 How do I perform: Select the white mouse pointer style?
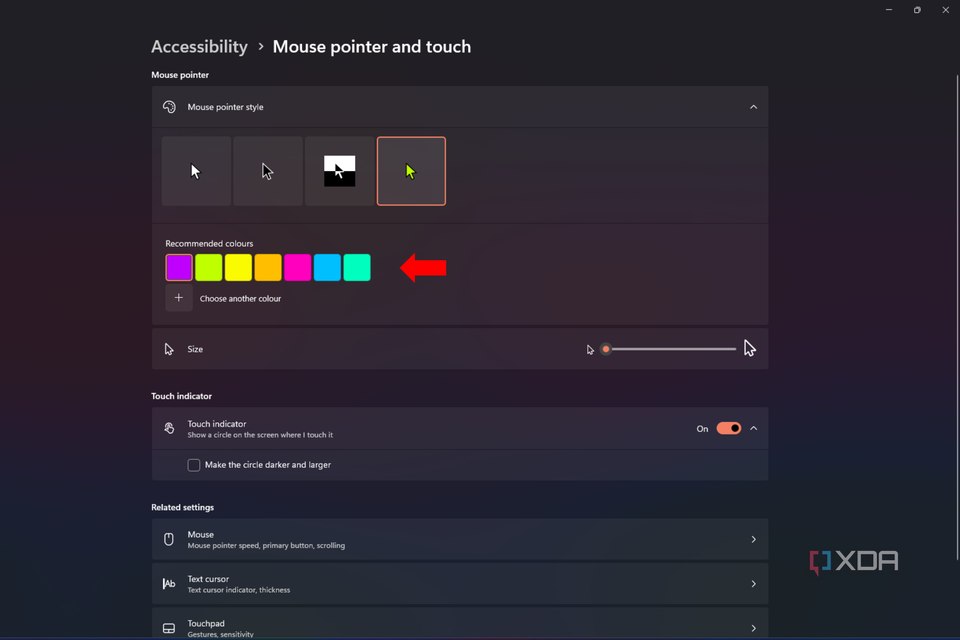pyautogui.click(x=196, y=170)
